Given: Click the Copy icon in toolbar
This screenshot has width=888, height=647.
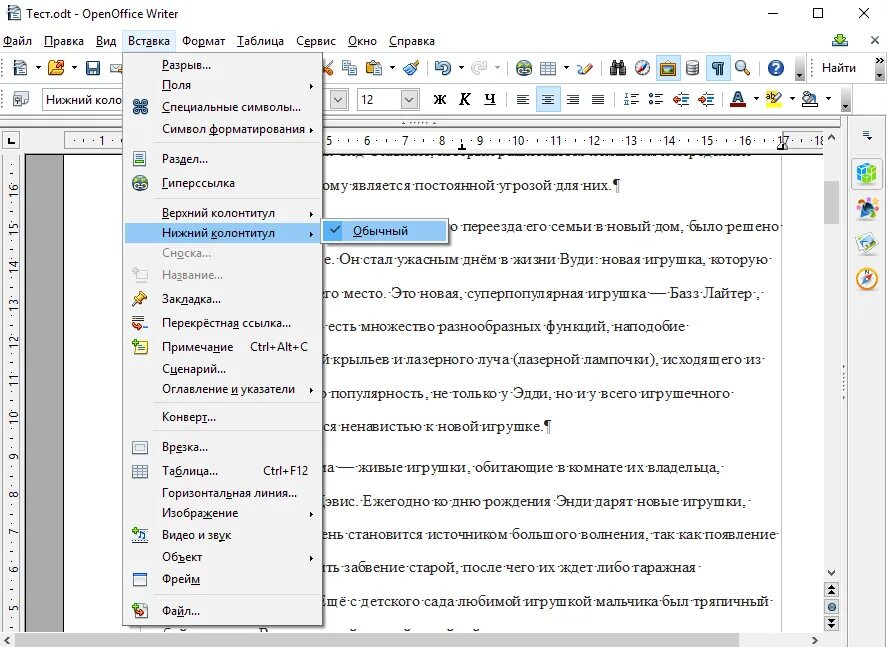Looking at the screenshot, I should point(349,68).
